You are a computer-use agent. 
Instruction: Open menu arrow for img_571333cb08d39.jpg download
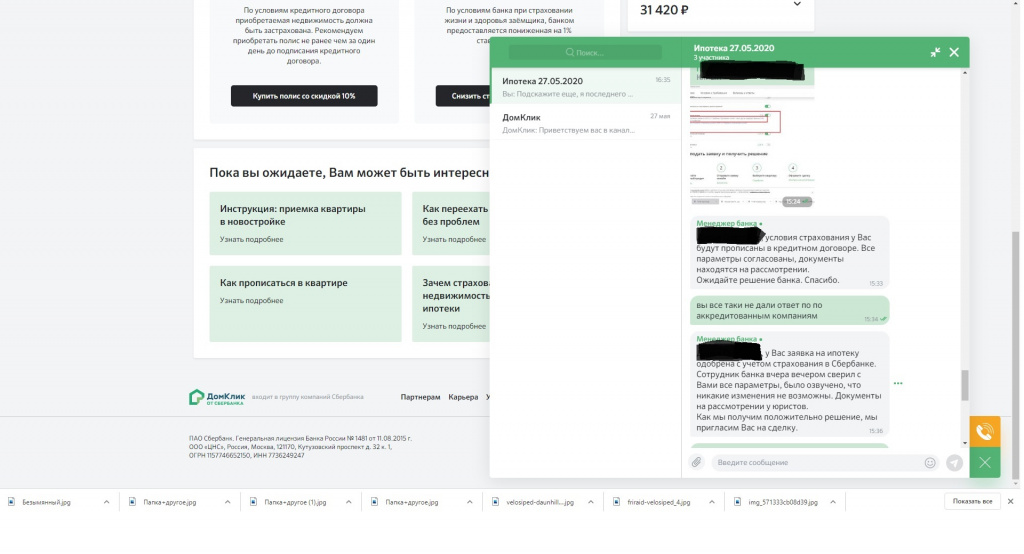pyautogui.click(x=833, y=502)
